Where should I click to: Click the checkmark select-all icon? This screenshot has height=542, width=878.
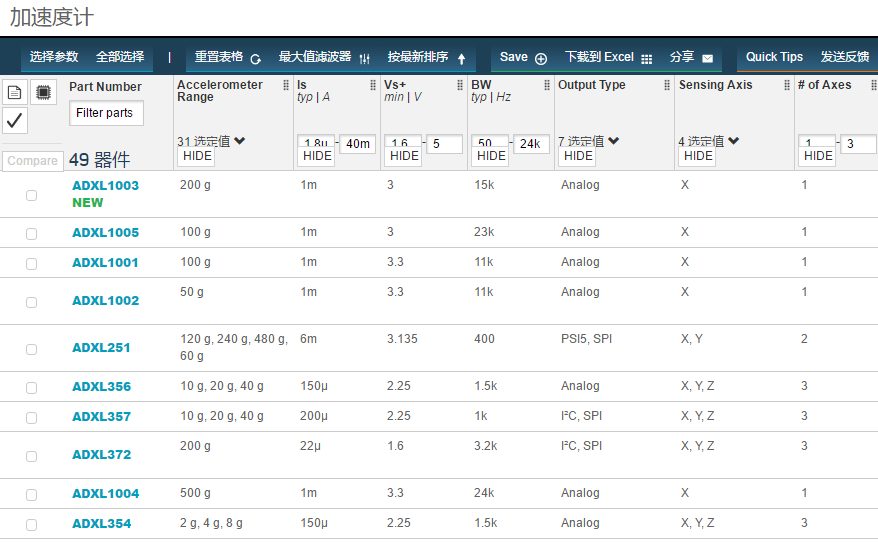point(15,120)
